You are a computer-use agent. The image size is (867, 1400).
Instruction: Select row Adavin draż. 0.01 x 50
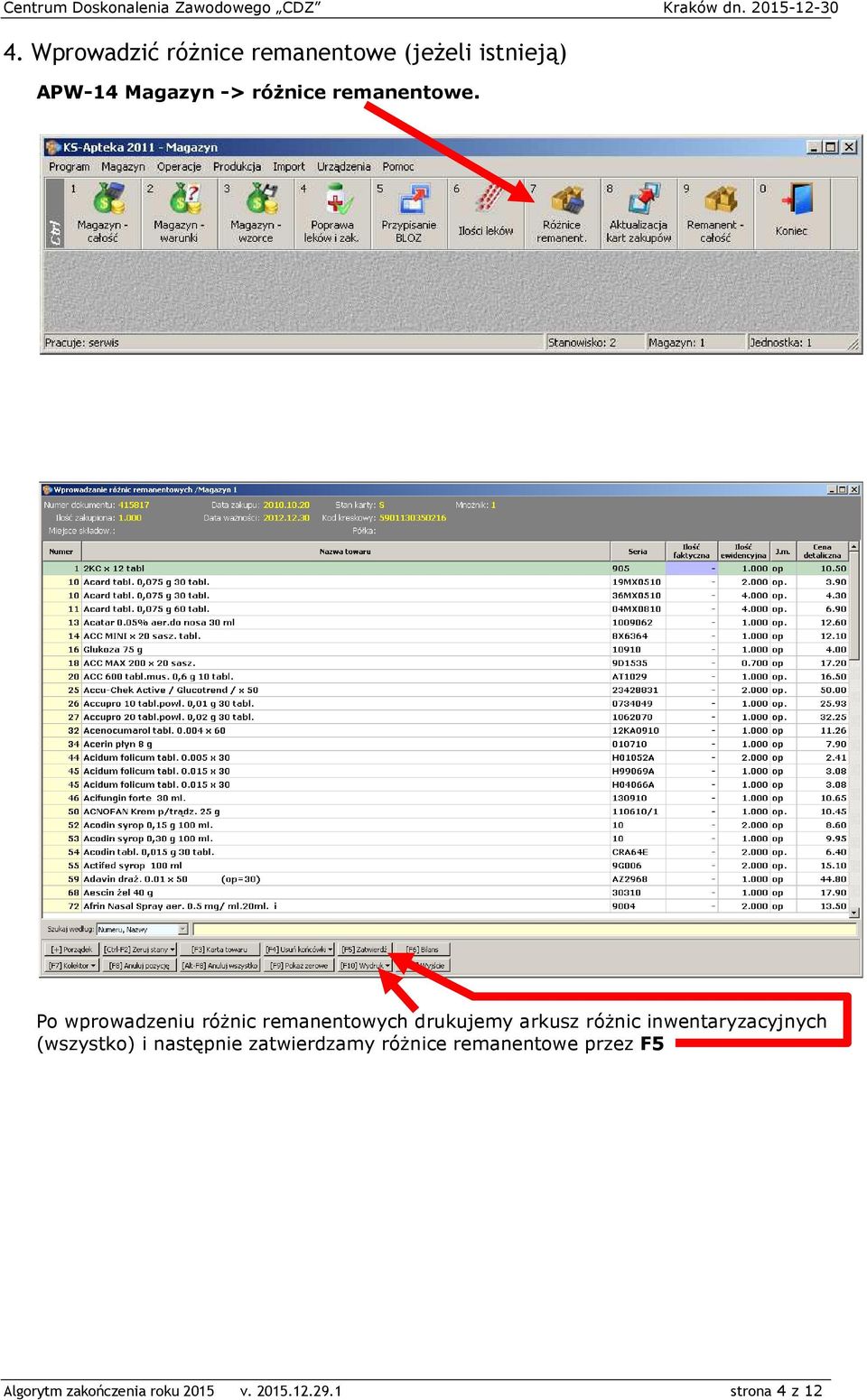click(x=446, y=879)
